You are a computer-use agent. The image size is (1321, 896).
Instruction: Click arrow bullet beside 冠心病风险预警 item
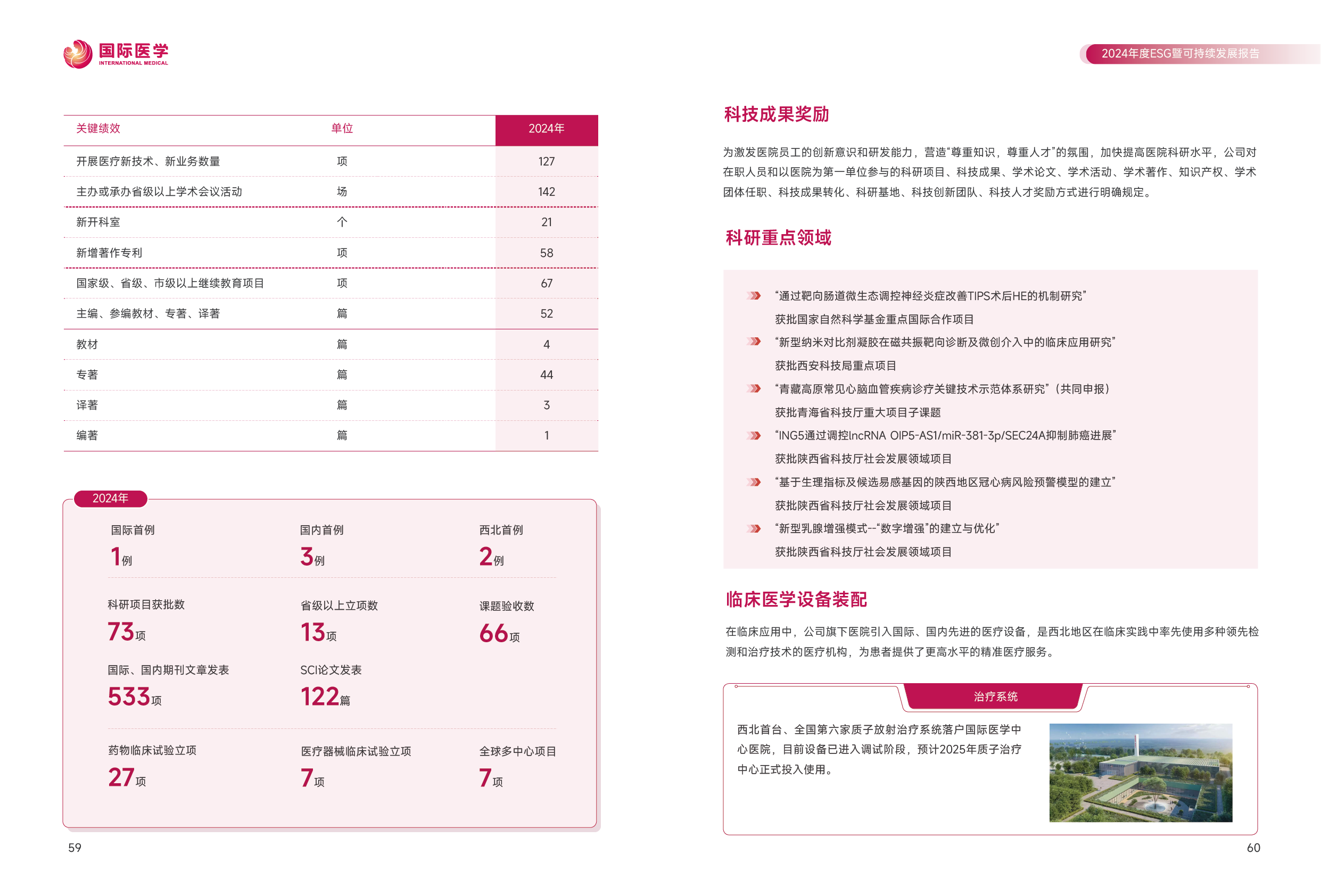click(x=754, y=482)
